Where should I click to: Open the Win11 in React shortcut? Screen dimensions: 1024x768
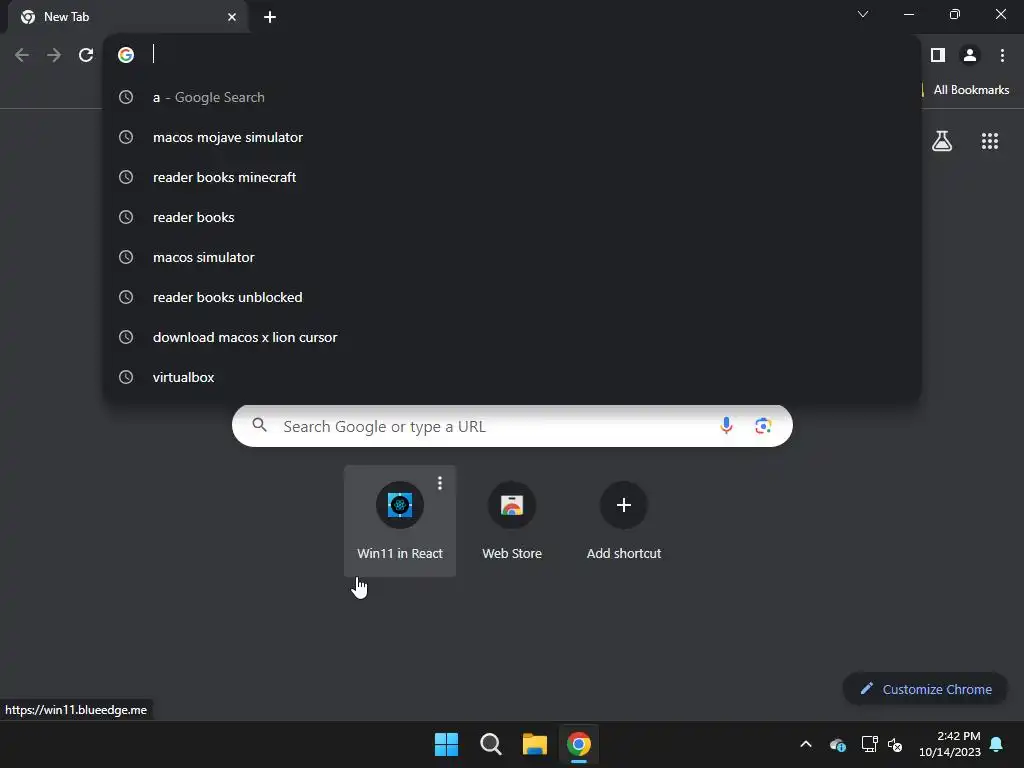[x=400, y=520]
